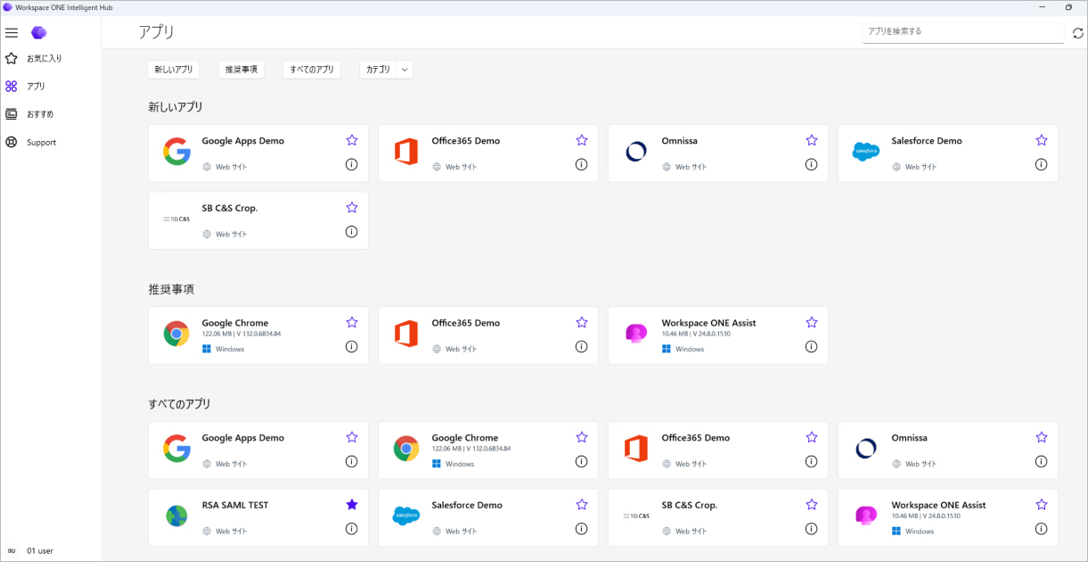
Task: Open info icon of RSA SAML TEST
Action: pos(351,529)
